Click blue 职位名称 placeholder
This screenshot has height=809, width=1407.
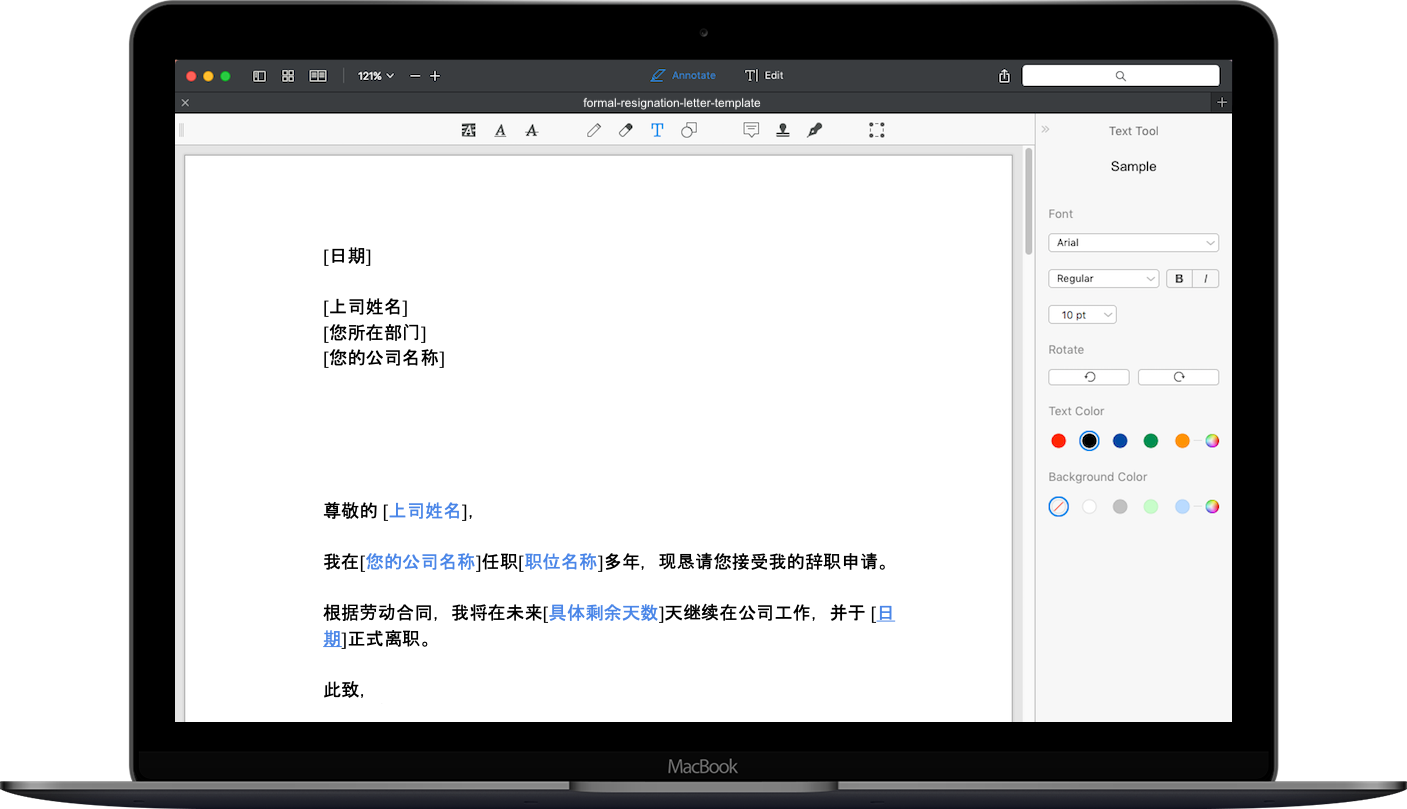click(x=561, y=562)
